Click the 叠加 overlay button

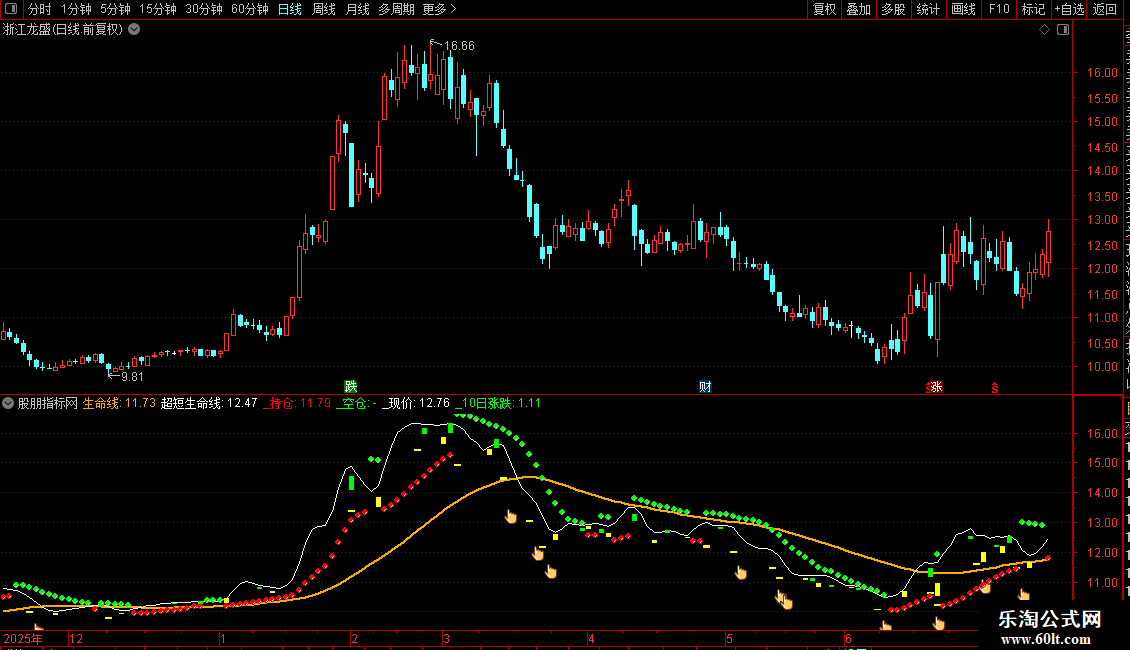tap(859, 9)
